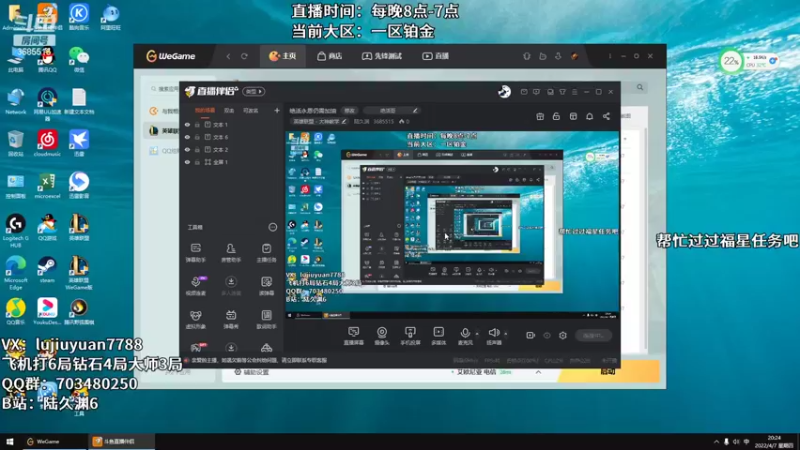This screenshot has width=800, height=450.
Task: Open WeGame taskbar button
Action: pos(54,442)
